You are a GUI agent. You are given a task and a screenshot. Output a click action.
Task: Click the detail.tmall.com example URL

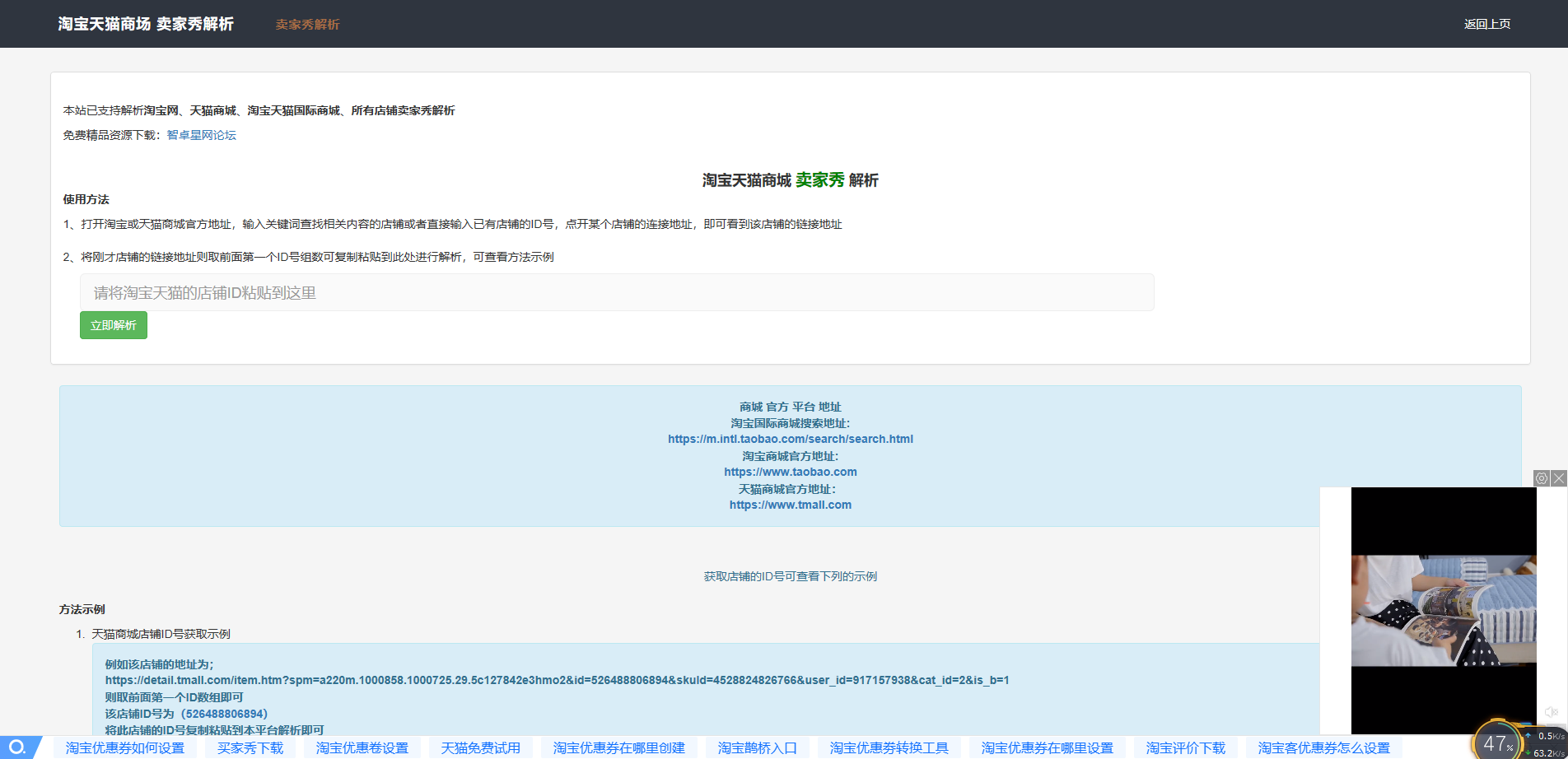[x=557, y=680]
